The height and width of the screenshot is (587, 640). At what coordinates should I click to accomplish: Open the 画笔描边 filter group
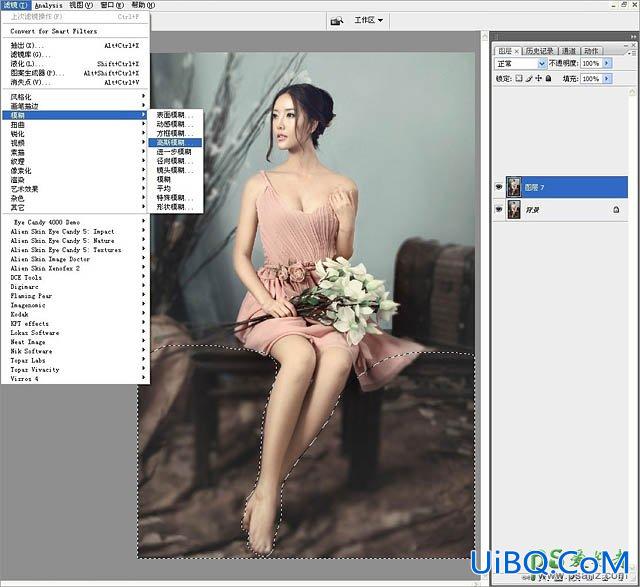coord(75,106)
